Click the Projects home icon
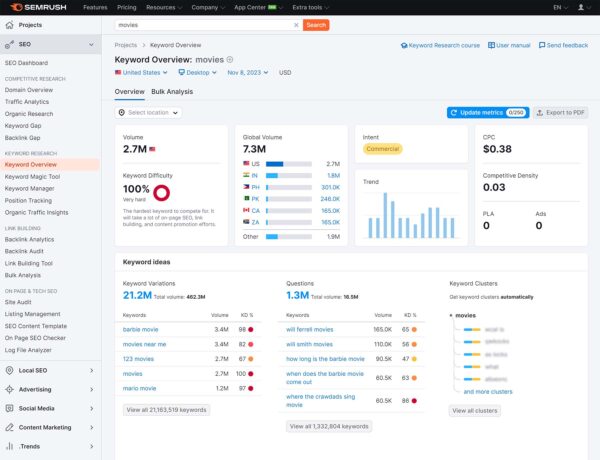This screenshot has width=600, height=460. pos(10,25)
